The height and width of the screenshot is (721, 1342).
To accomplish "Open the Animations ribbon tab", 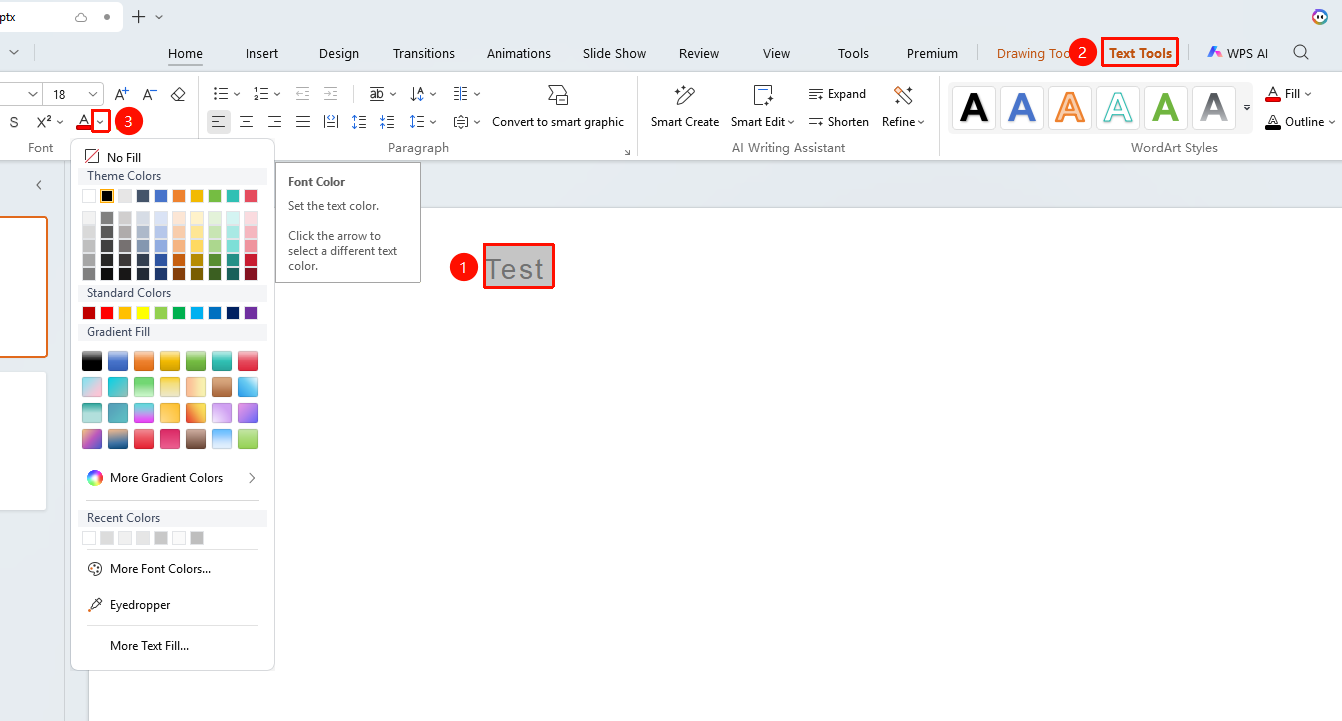I will click(x=519, y=53).
